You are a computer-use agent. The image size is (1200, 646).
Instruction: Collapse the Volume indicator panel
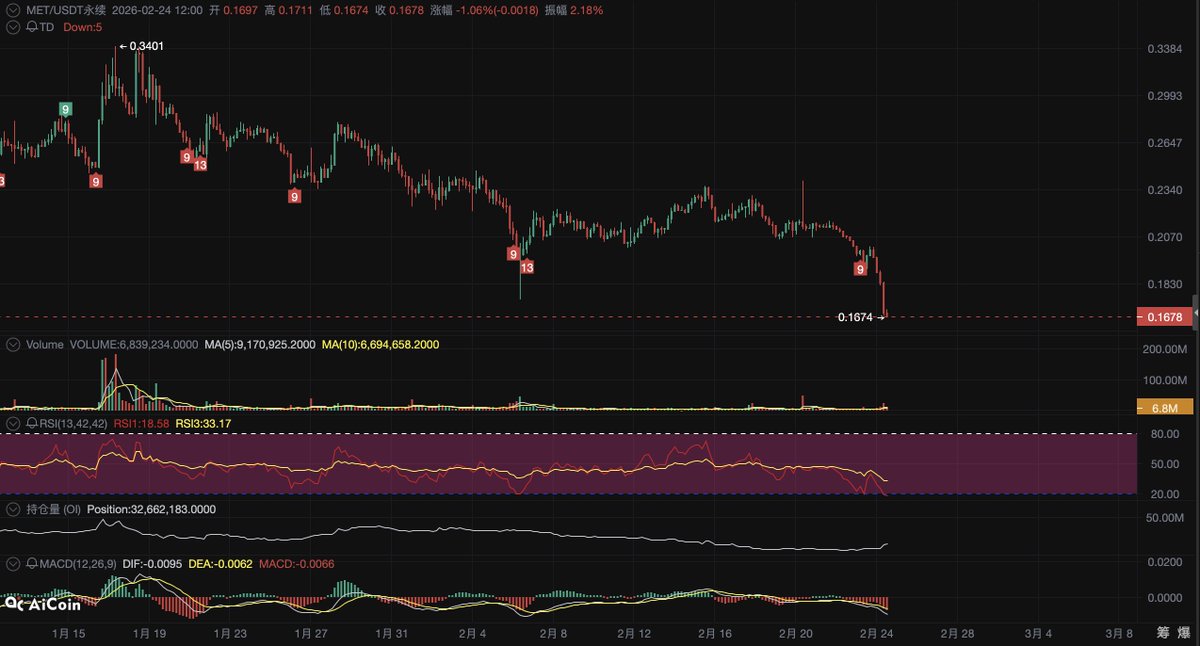(12, 344)
